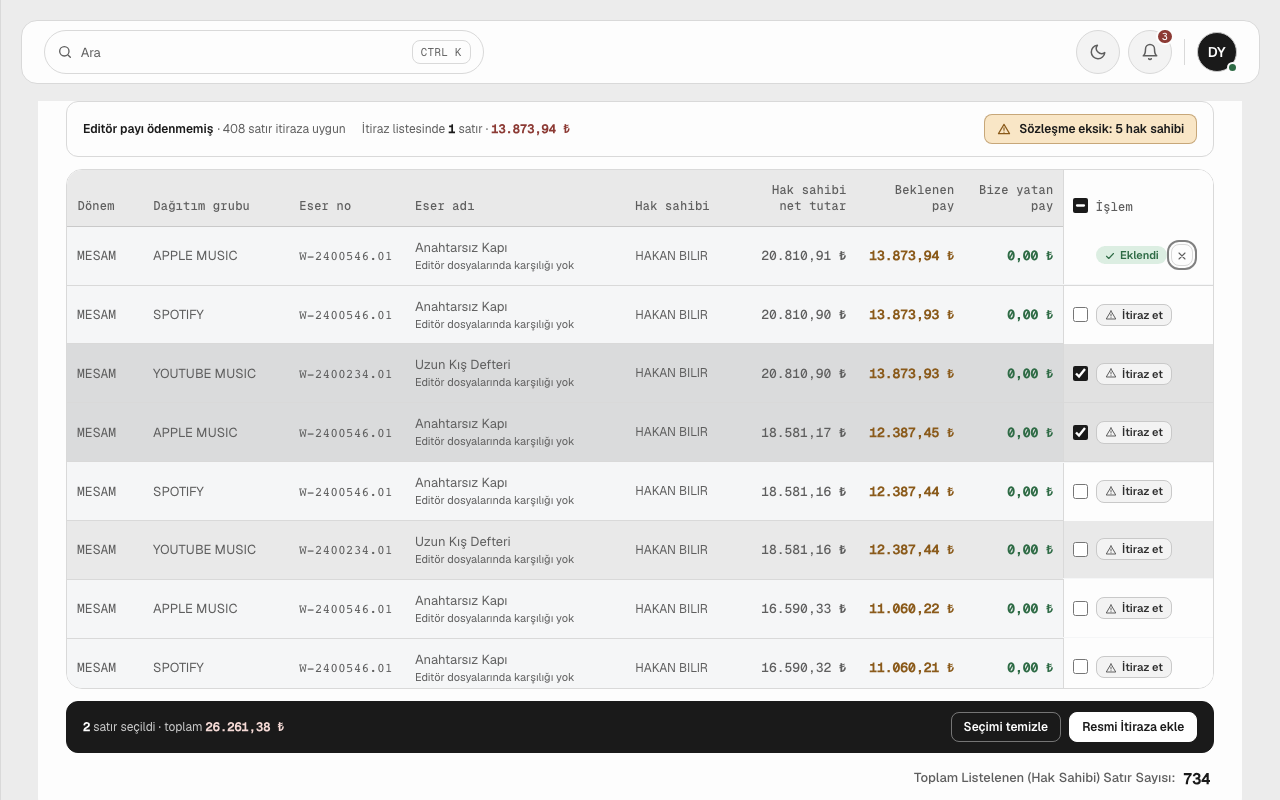1280x800 pixels.
Task: Click the Dağıtım grubu column header
Action: point(201,206)
